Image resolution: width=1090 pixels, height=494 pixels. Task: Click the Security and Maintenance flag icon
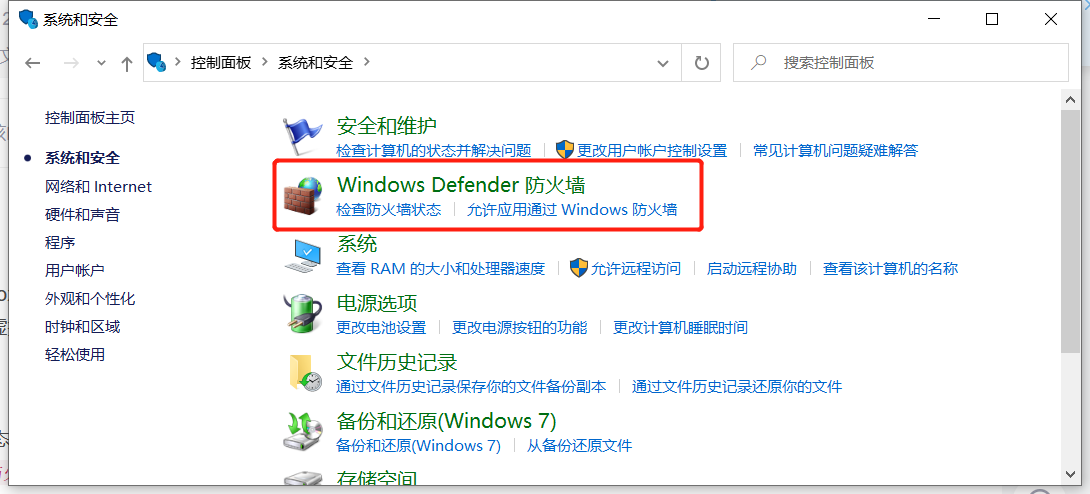[303, 135]
